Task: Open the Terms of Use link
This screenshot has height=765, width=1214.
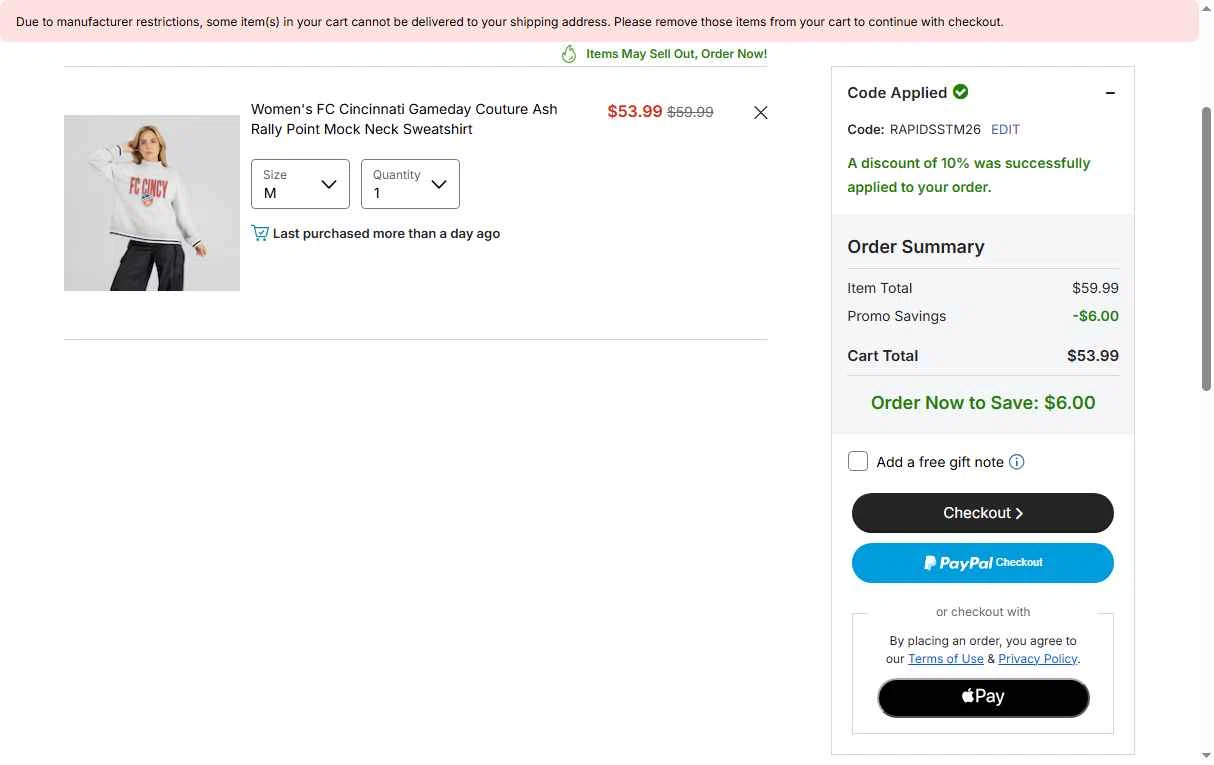Action: (946, 659)
